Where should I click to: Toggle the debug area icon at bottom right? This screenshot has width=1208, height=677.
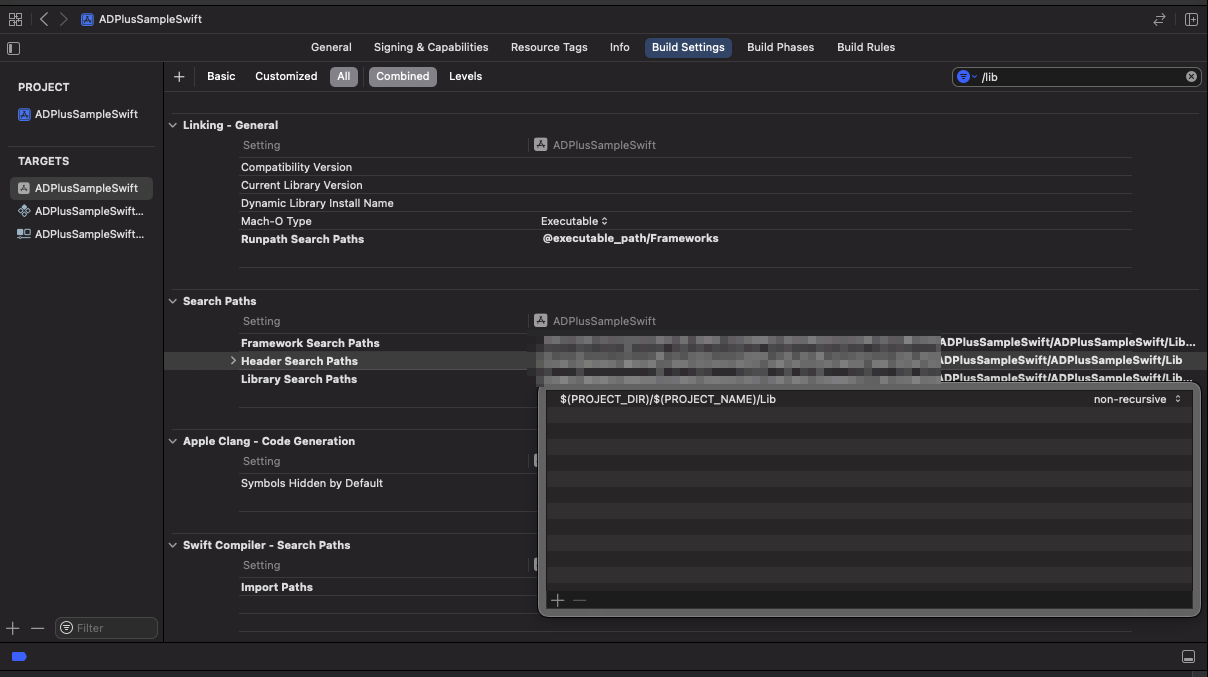click(x=1188, y=657)
